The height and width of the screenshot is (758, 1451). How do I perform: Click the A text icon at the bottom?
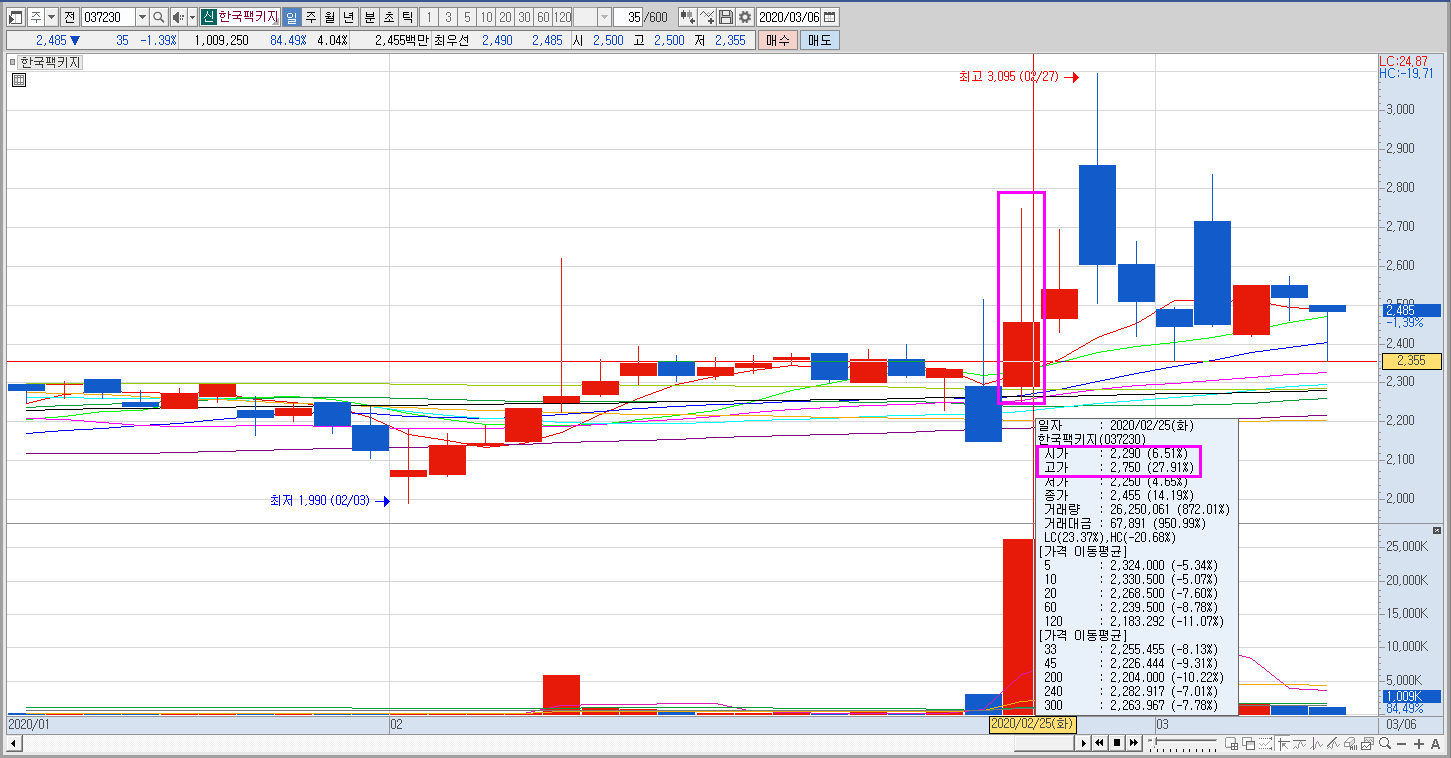1435,744
